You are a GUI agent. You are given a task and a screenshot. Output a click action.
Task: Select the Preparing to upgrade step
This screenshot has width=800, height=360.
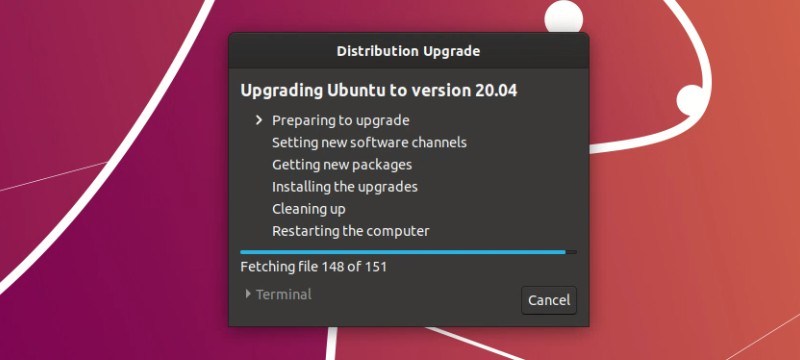(x=341, y=121)
